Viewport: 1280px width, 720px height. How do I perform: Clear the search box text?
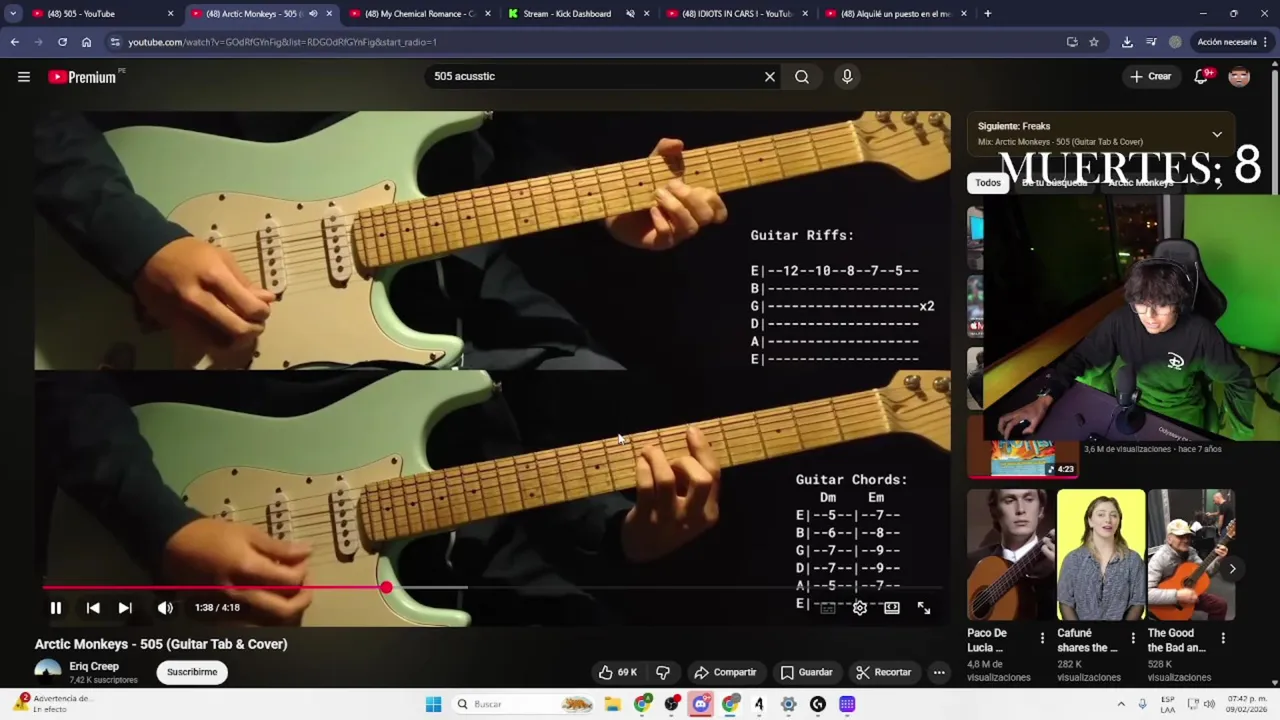click(770, 76)
